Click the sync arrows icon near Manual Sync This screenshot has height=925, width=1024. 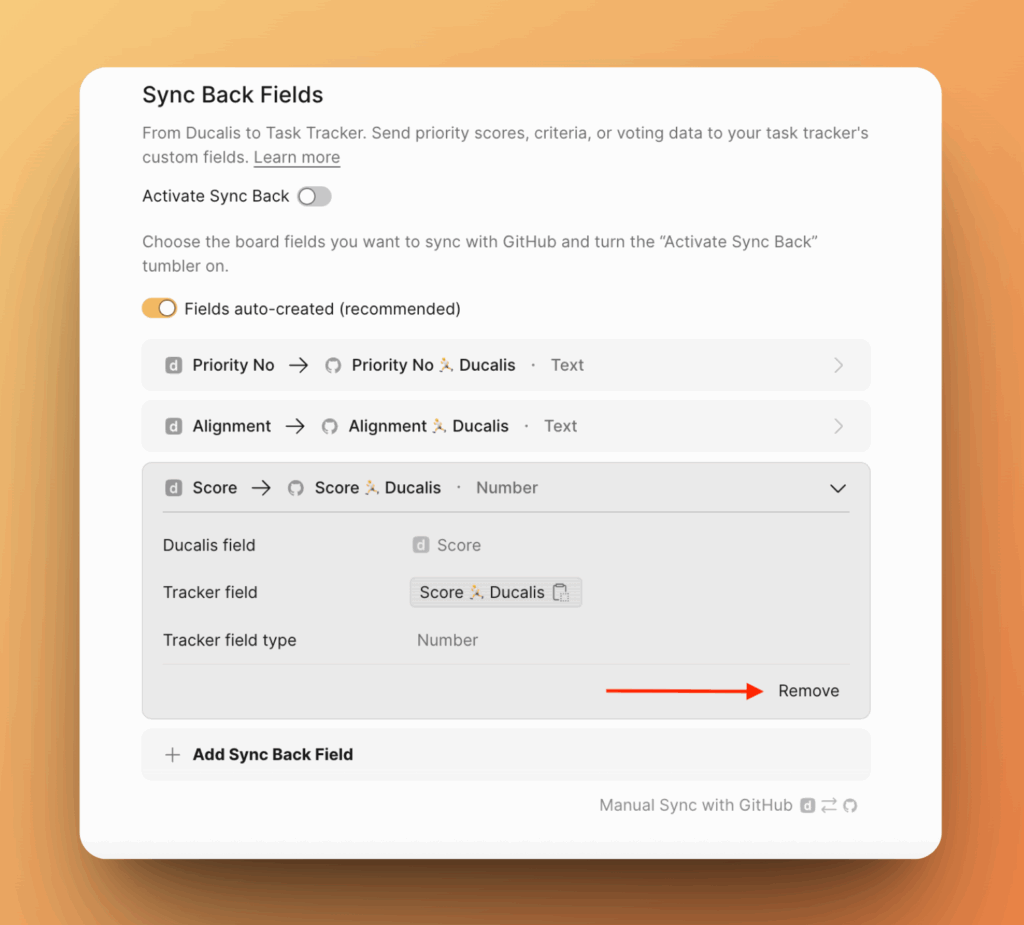click(x=829, y=806)
